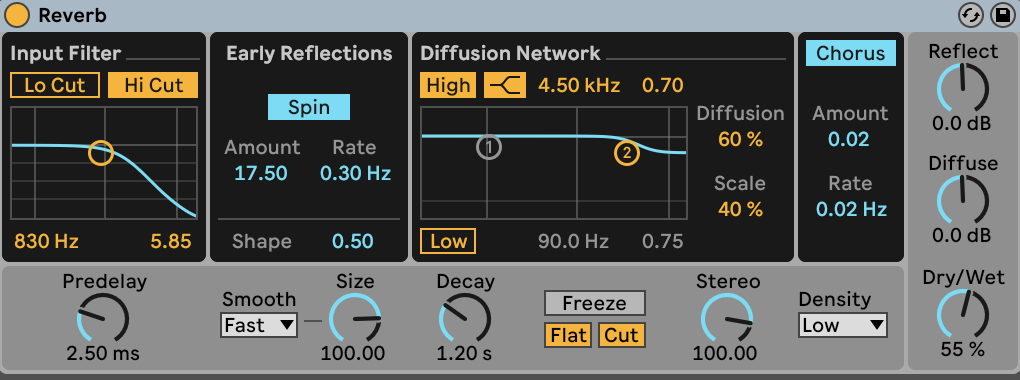
Task: Click the Diffuse value 0.0 dB
Action: tap(962, 235)
